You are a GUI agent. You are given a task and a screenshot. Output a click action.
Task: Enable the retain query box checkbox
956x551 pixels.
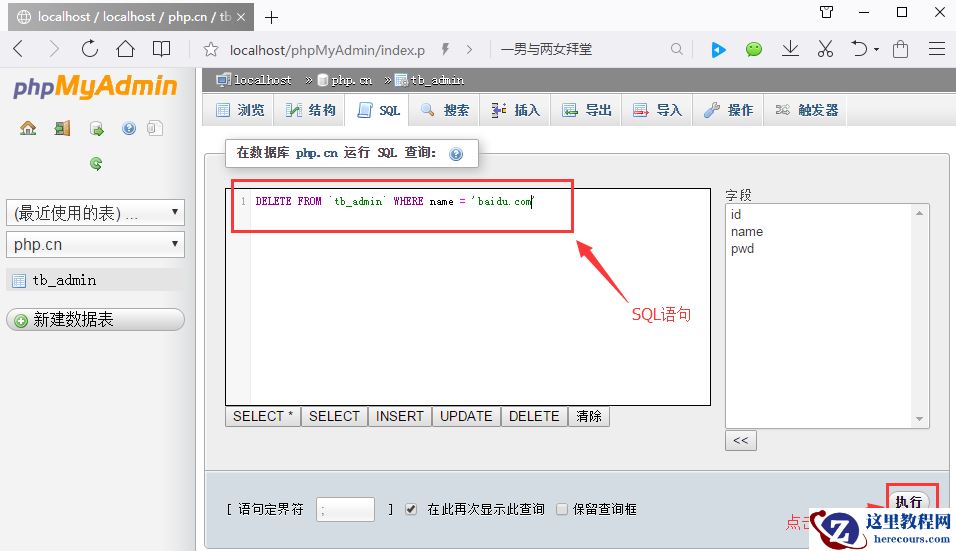562,509
